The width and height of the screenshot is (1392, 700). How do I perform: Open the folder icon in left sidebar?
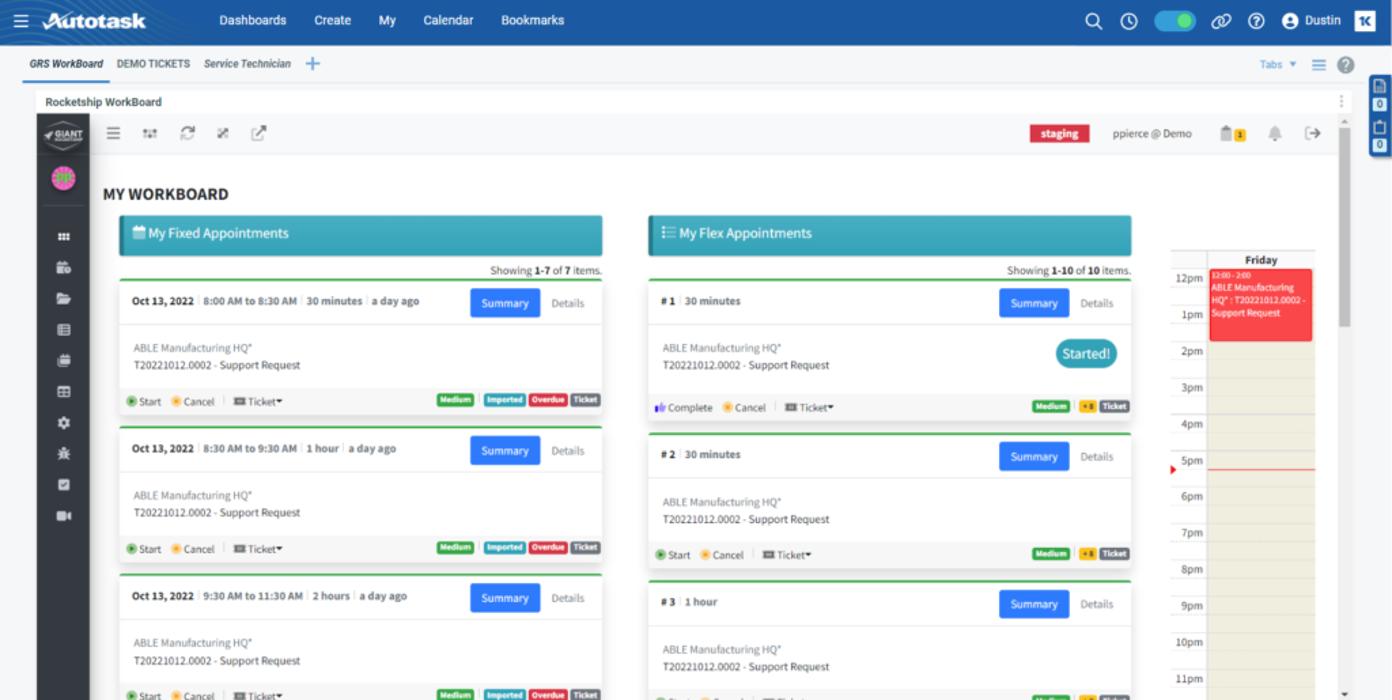click(x=64, y=298)
